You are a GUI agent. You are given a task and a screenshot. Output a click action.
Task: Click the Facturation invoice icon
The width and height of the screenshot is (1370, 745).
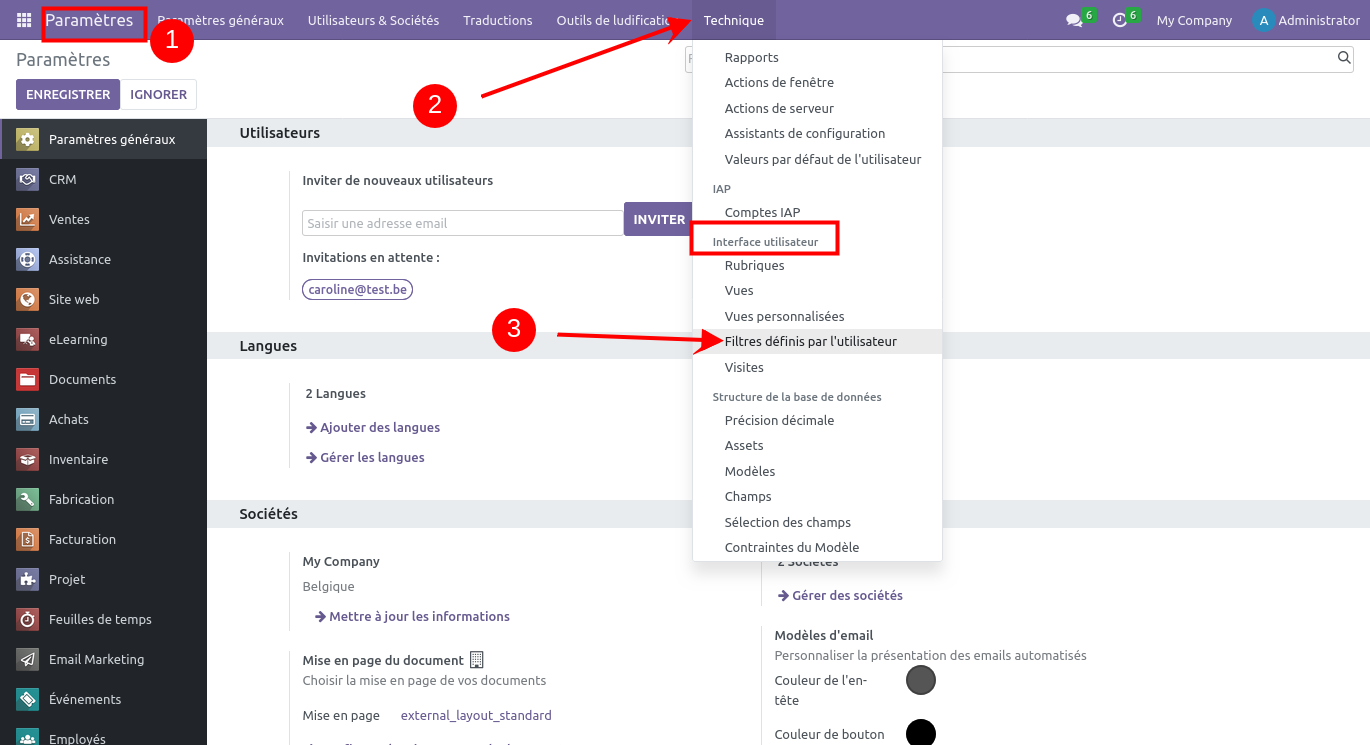28,539
